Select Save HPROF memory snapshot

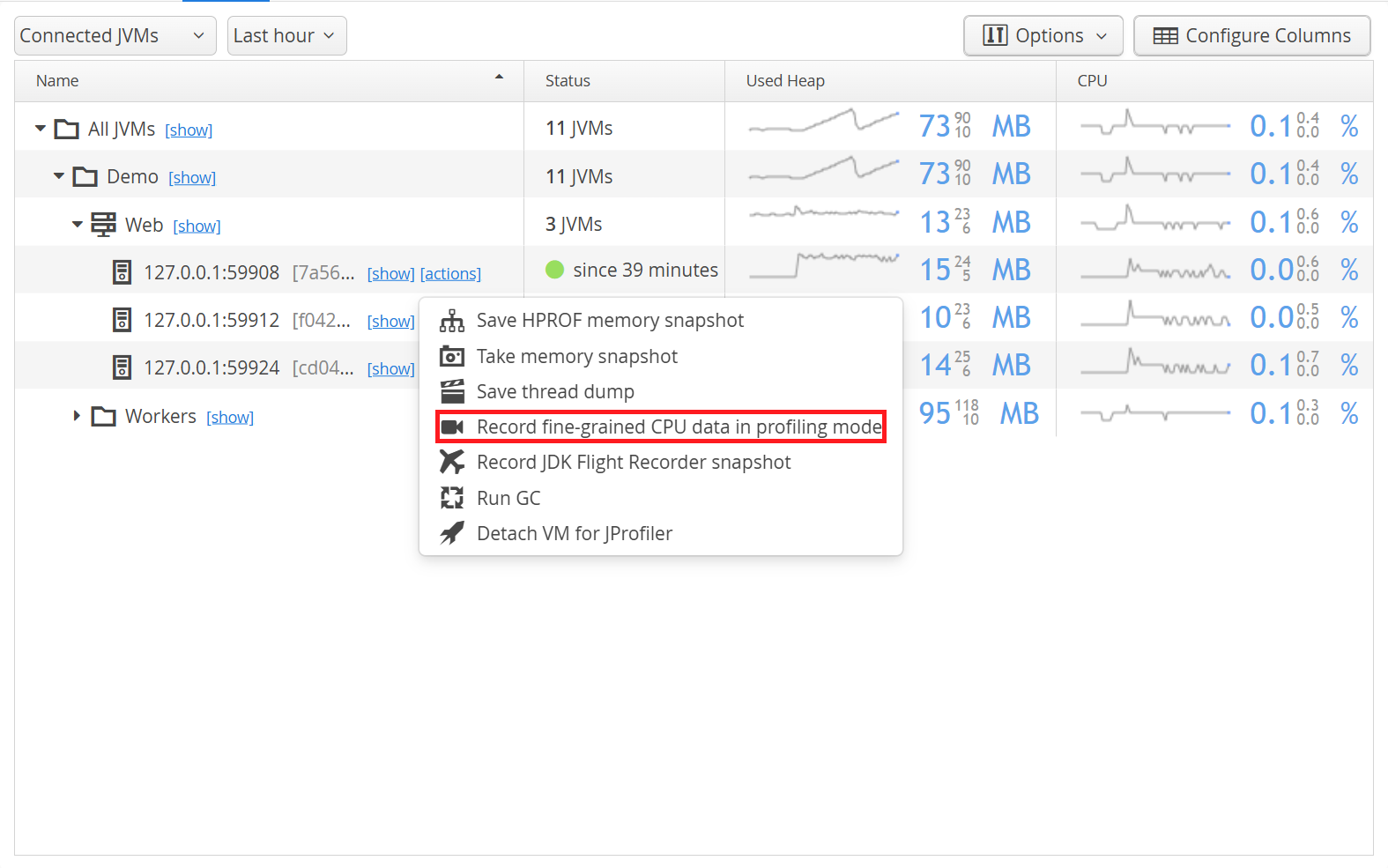coord(661,321)
